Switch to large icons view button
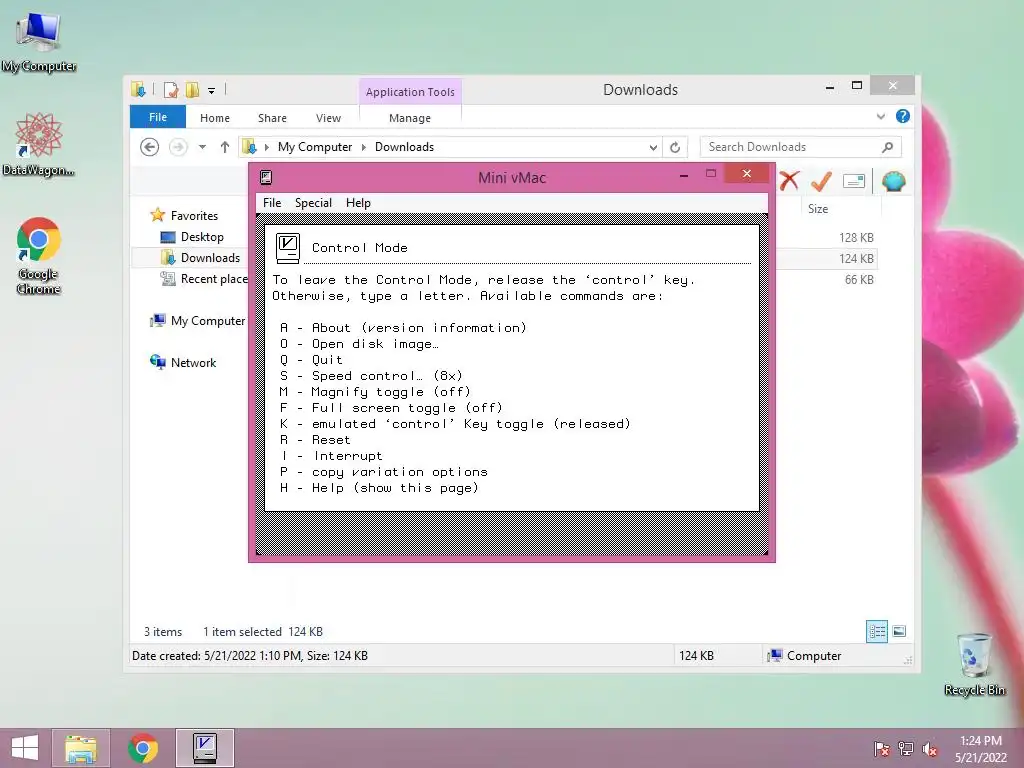Screen dimensions: 1024x768 899,632
